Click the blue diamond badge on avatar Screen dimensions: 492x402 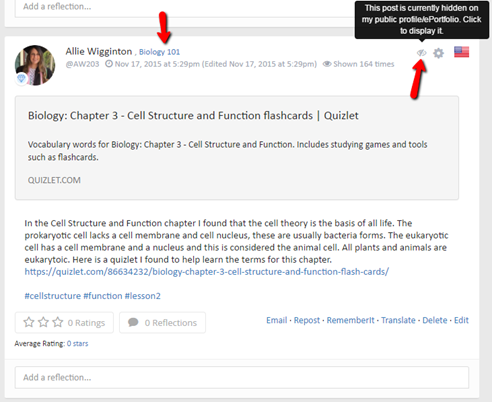(x=22, y=79)
